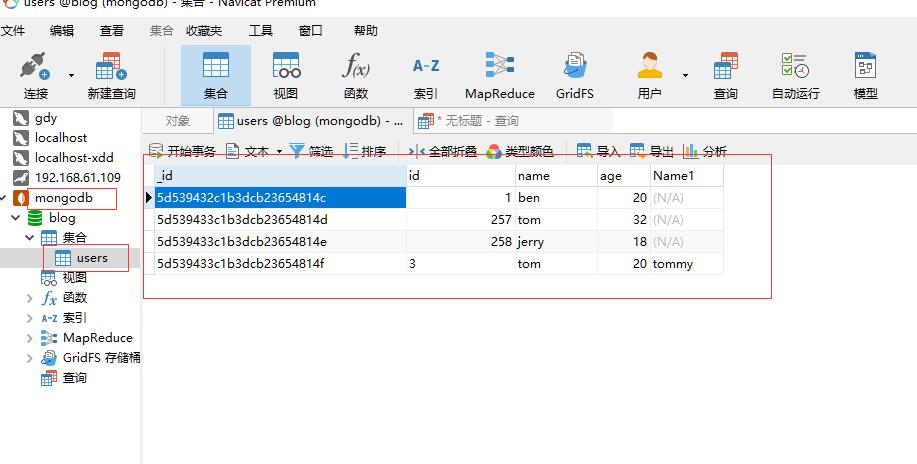Select the mongodb connection
The image size is (917, 464).
pos(63,198)
